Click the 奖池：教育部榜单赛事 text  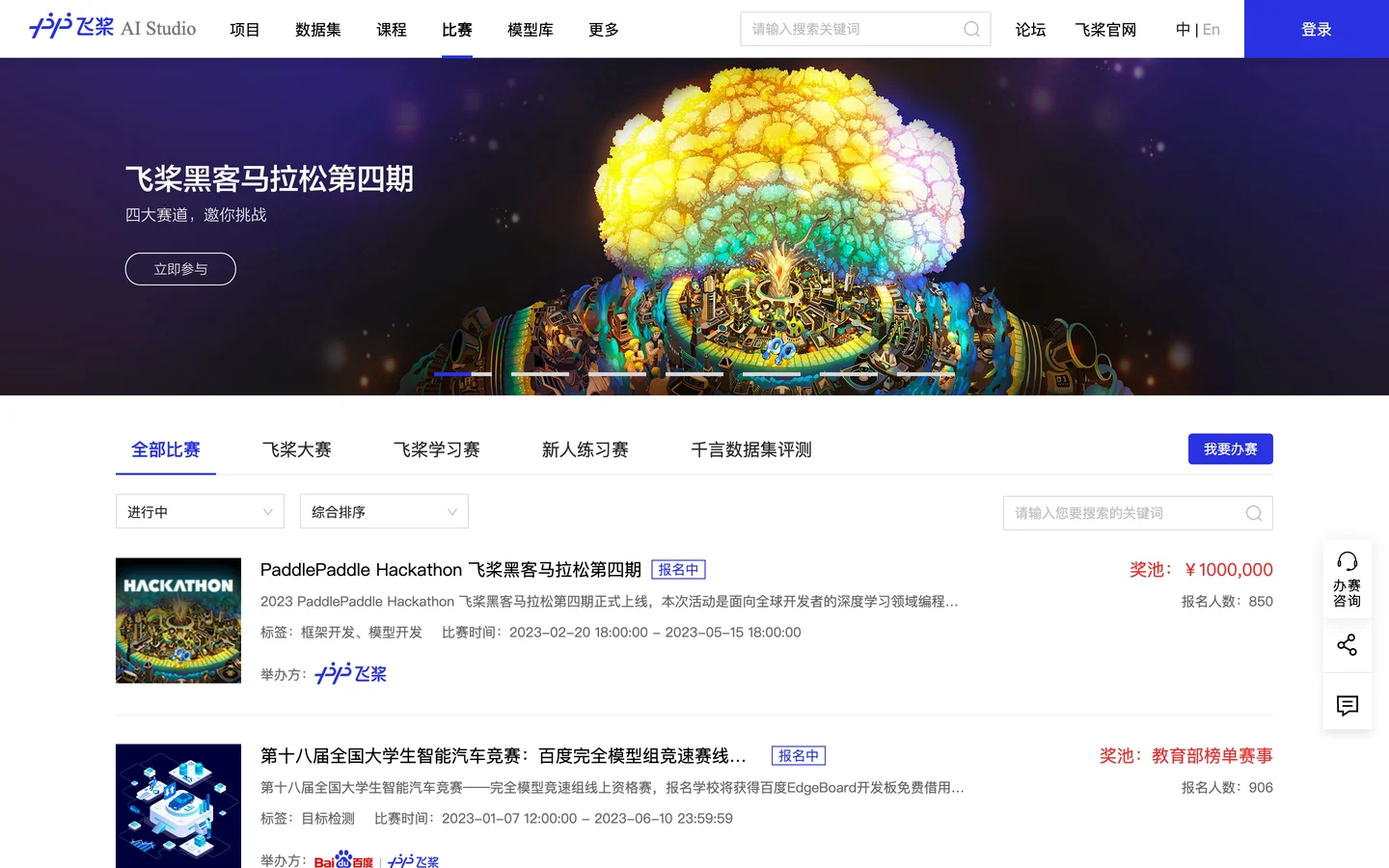coord(1186,756)
